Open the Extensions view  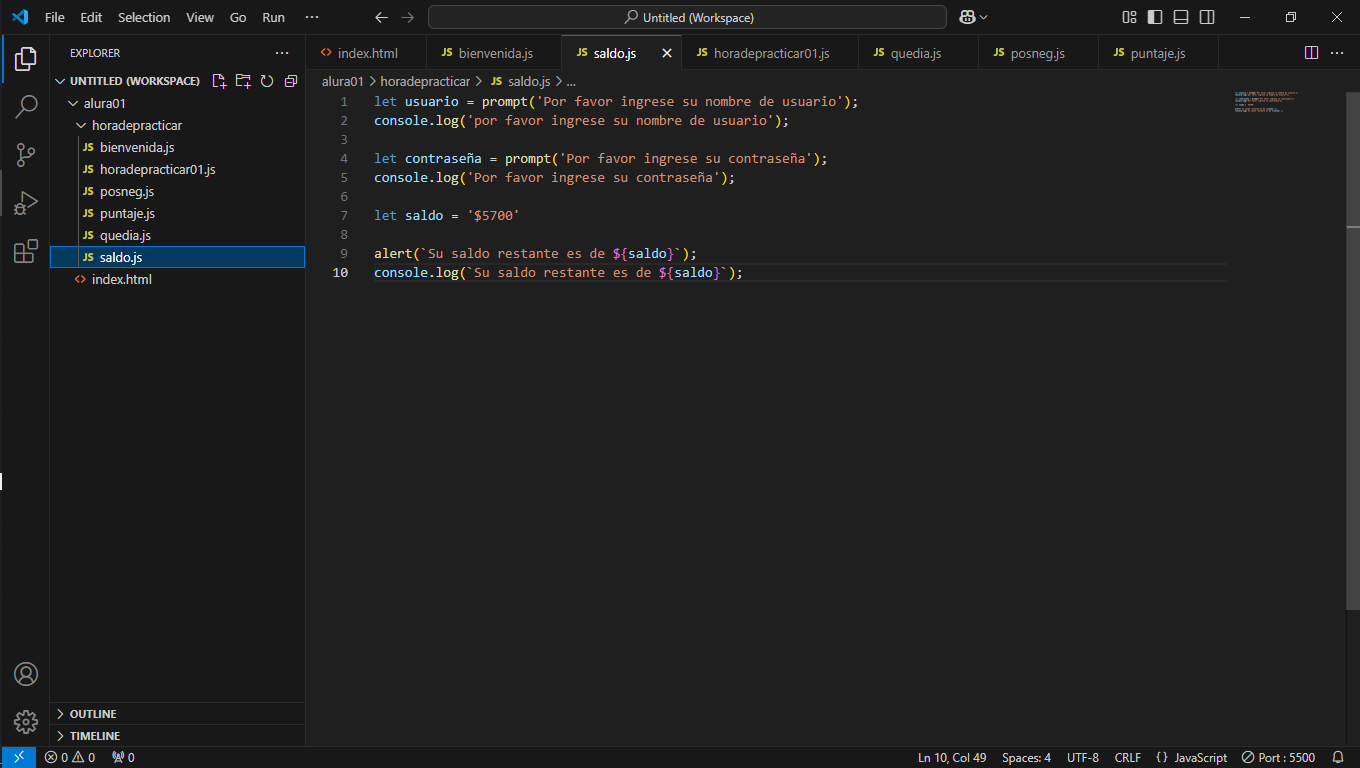click(x=26, y=251)
